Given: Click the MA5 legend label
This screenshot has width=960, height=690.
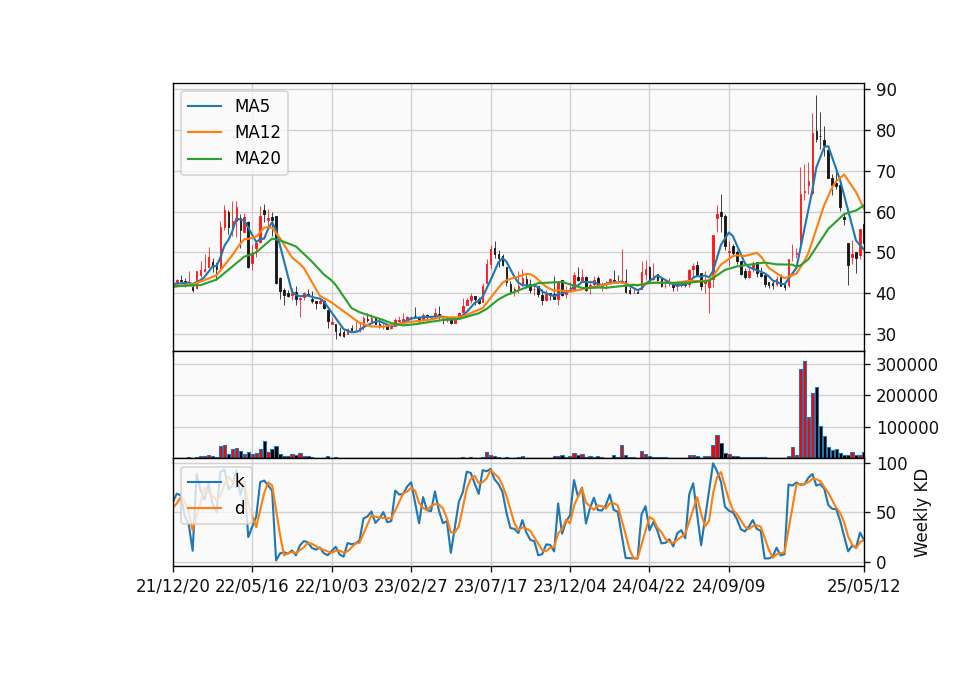Looking at the screenshot, I should pos(252,106).
